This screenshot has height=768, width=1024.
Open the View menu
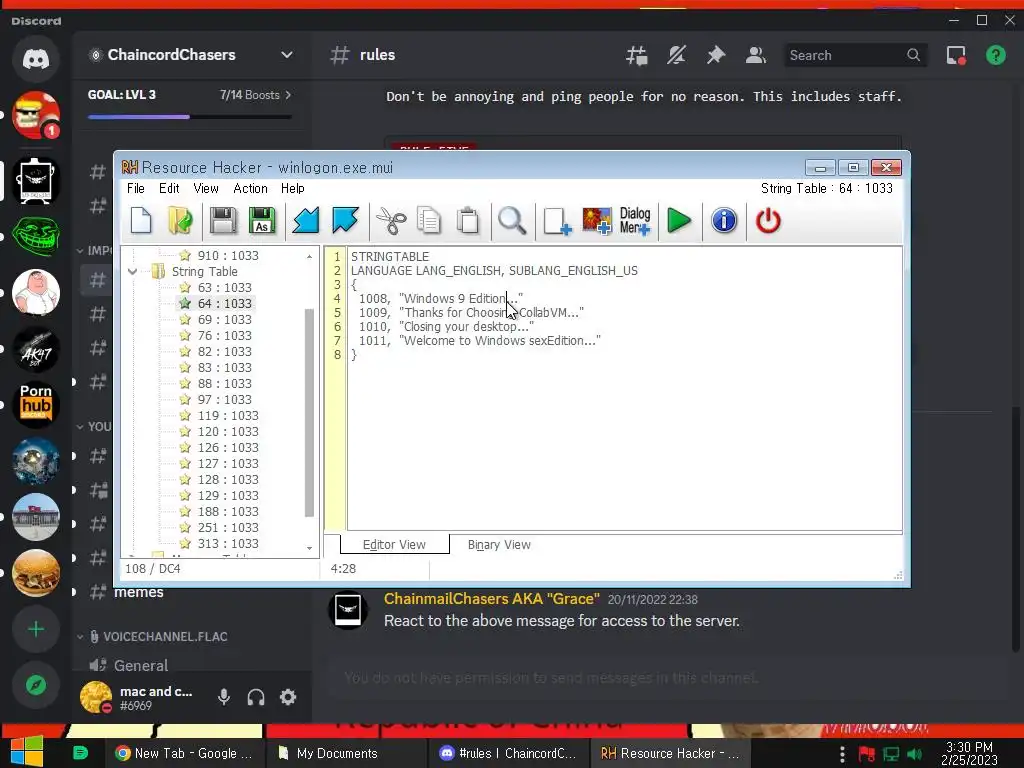point(206,189)
